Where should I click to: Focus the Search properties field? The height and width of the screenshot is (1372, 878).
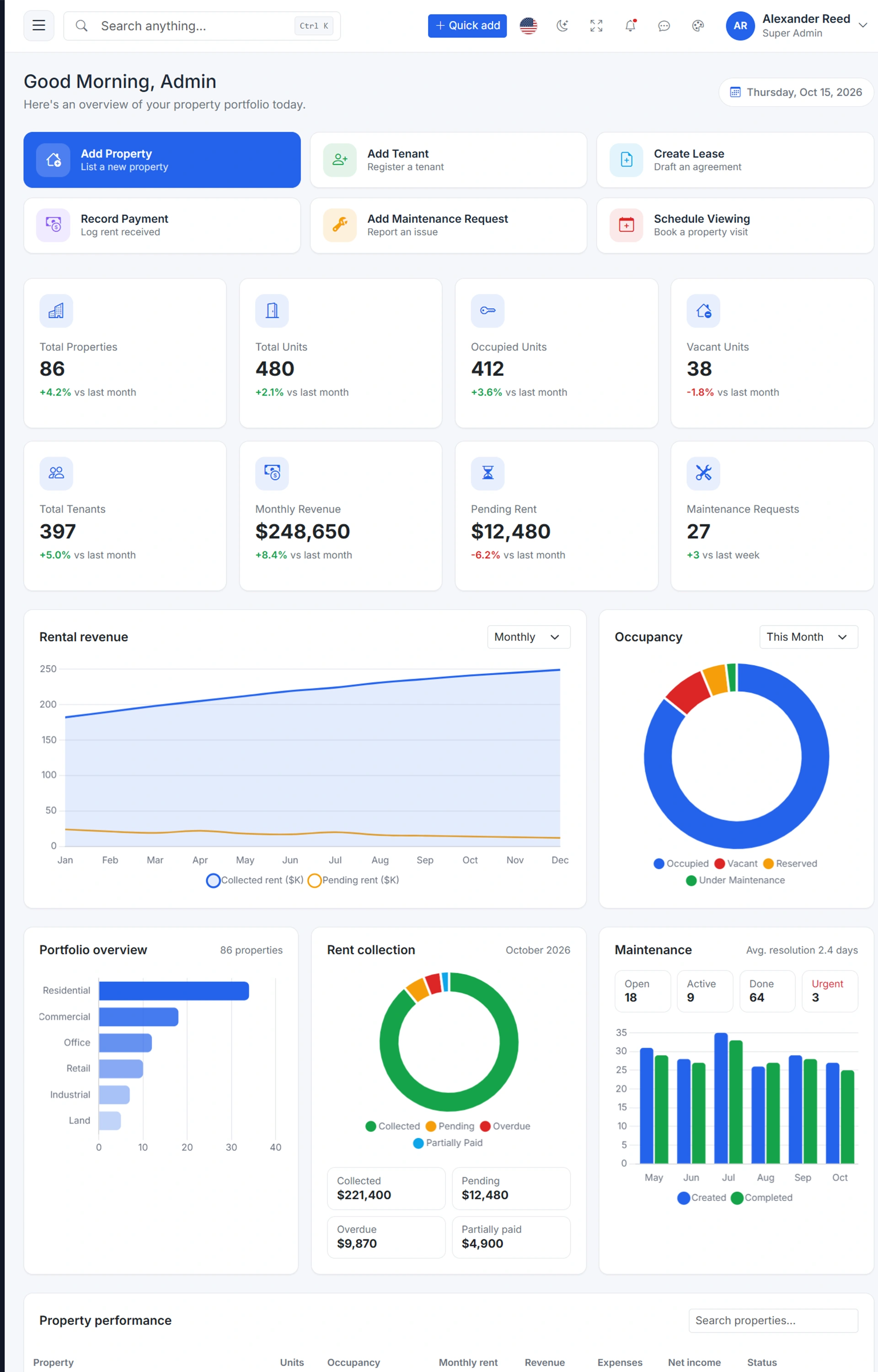(x=773, y=1320)
